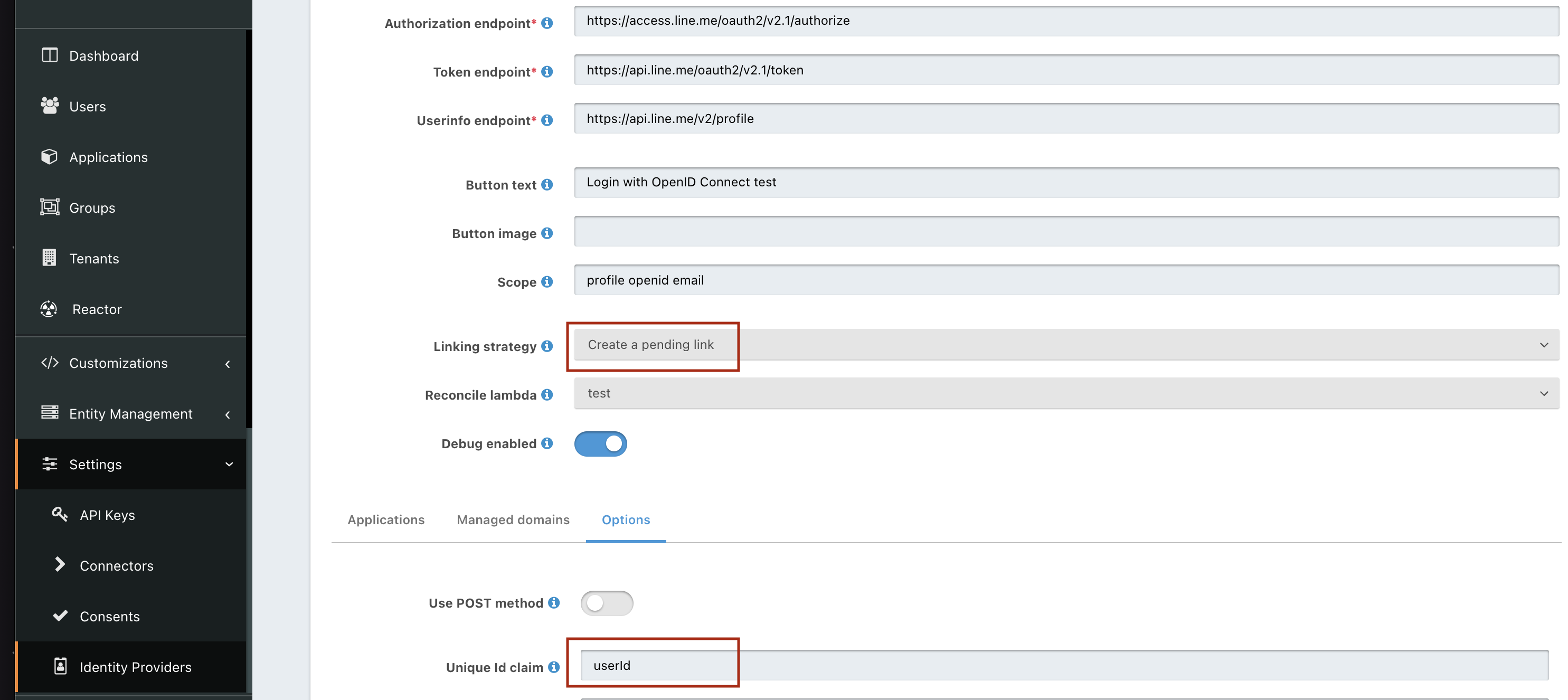
Task: Select the Reactor radioactive icon
Action: pyautogui.click(x=49, y=309)
